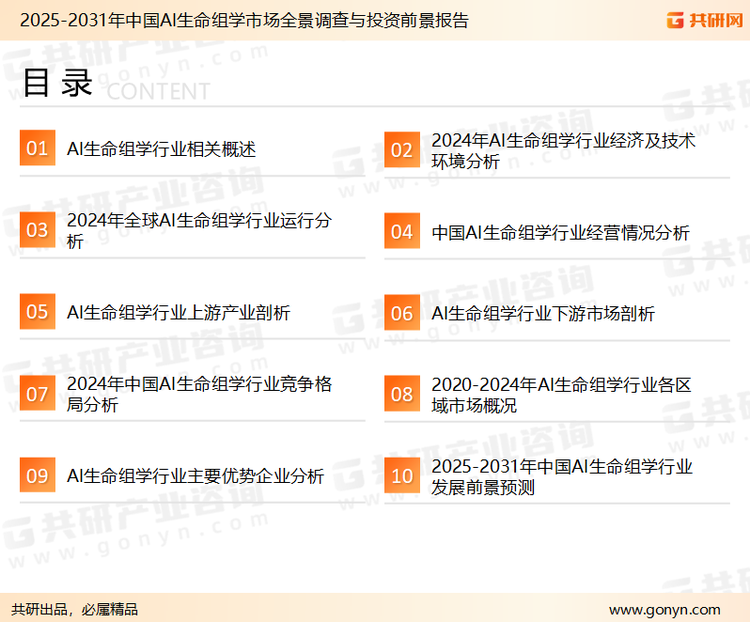
Task: Open the www.gonyn.com footer link
Action: pos(664,610)
